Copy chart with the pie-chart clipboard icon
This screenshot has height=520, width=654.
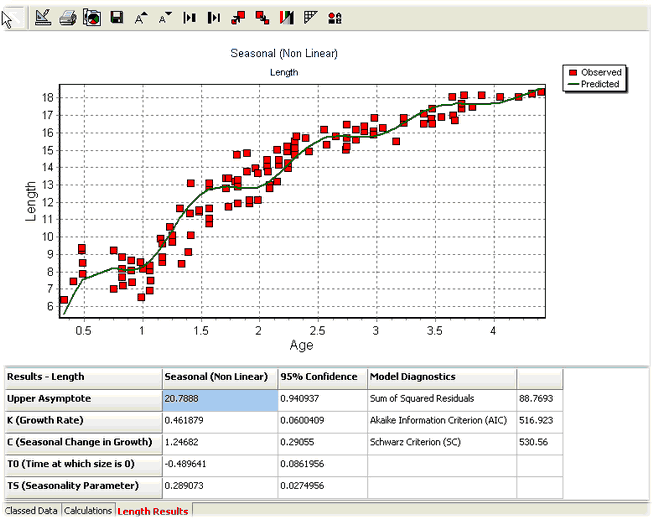(92, 18)
